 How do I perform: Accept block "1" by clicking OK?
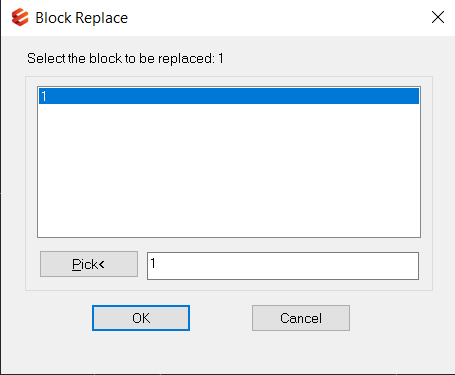(141, 318)
